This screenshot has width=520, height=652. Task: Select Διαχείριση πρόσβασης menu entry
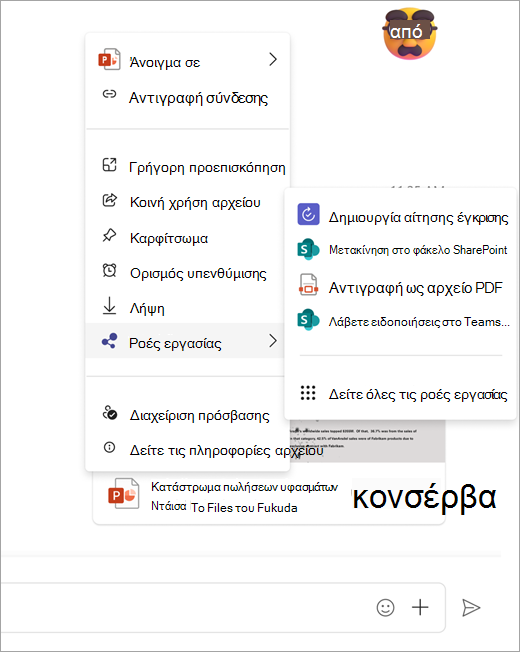click(x=187, y=415)
